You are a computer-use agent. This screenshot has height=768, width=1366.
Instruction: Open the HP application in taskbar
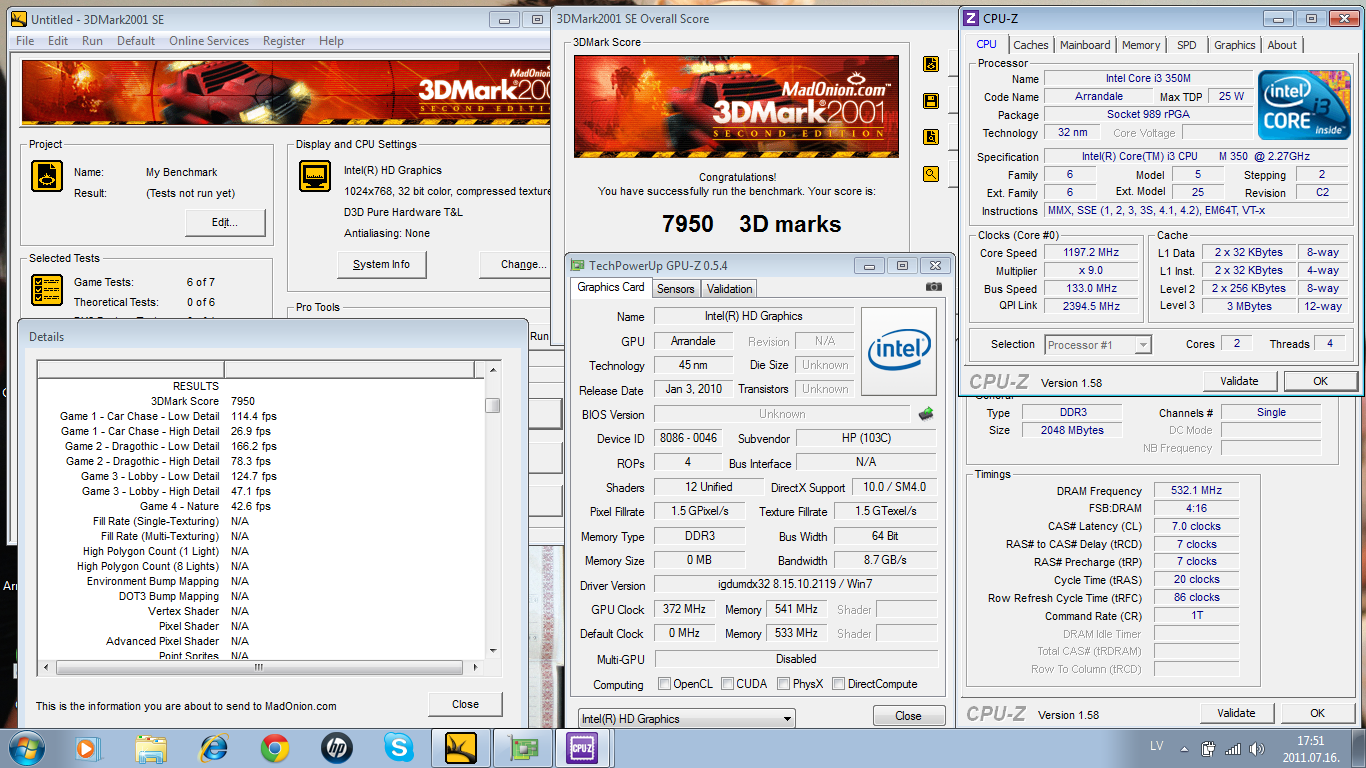(x=337, y=747)
